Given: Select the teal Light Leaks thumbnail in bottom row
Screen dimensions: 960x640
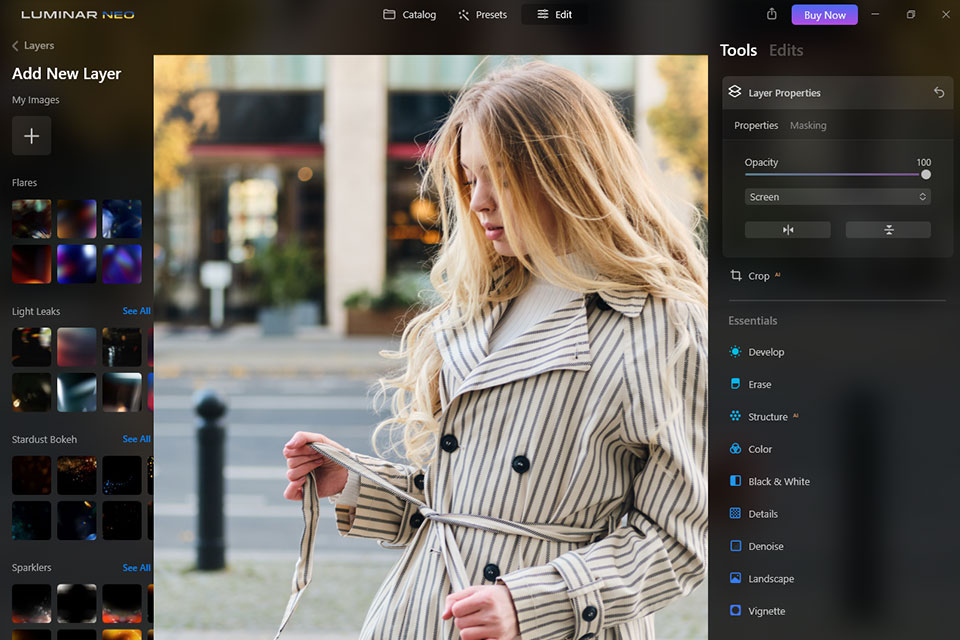Looking at the screenshot, I should (77, 392).
